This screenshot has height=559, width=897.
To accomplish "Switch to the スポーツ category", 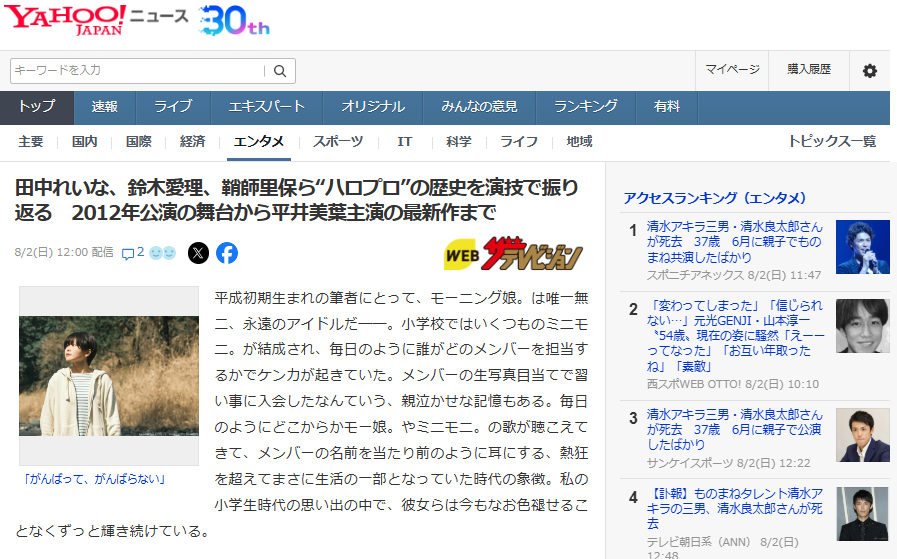I will 338,142.
